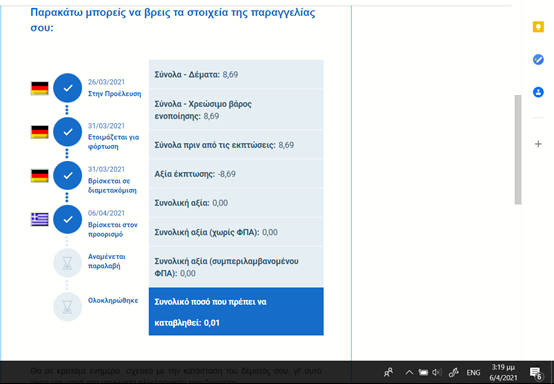Click the blue Συνολικό ποσό που πρέπει να καταβληθεί box
Image resolution: width=554 pixels, height=384 pixels.
coord(236,311)
